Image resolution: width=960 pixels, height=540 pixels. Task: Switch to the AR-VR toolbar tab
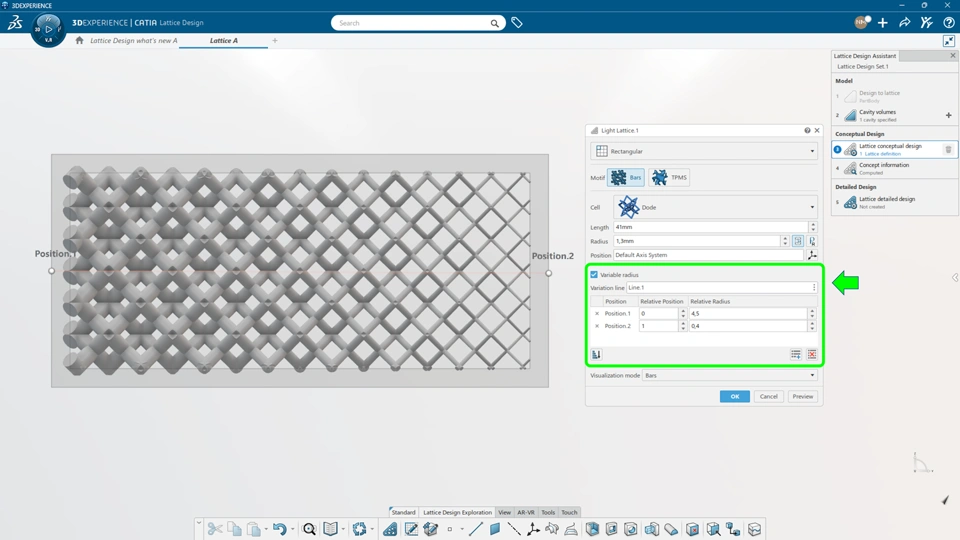click(x=526, y=512)
